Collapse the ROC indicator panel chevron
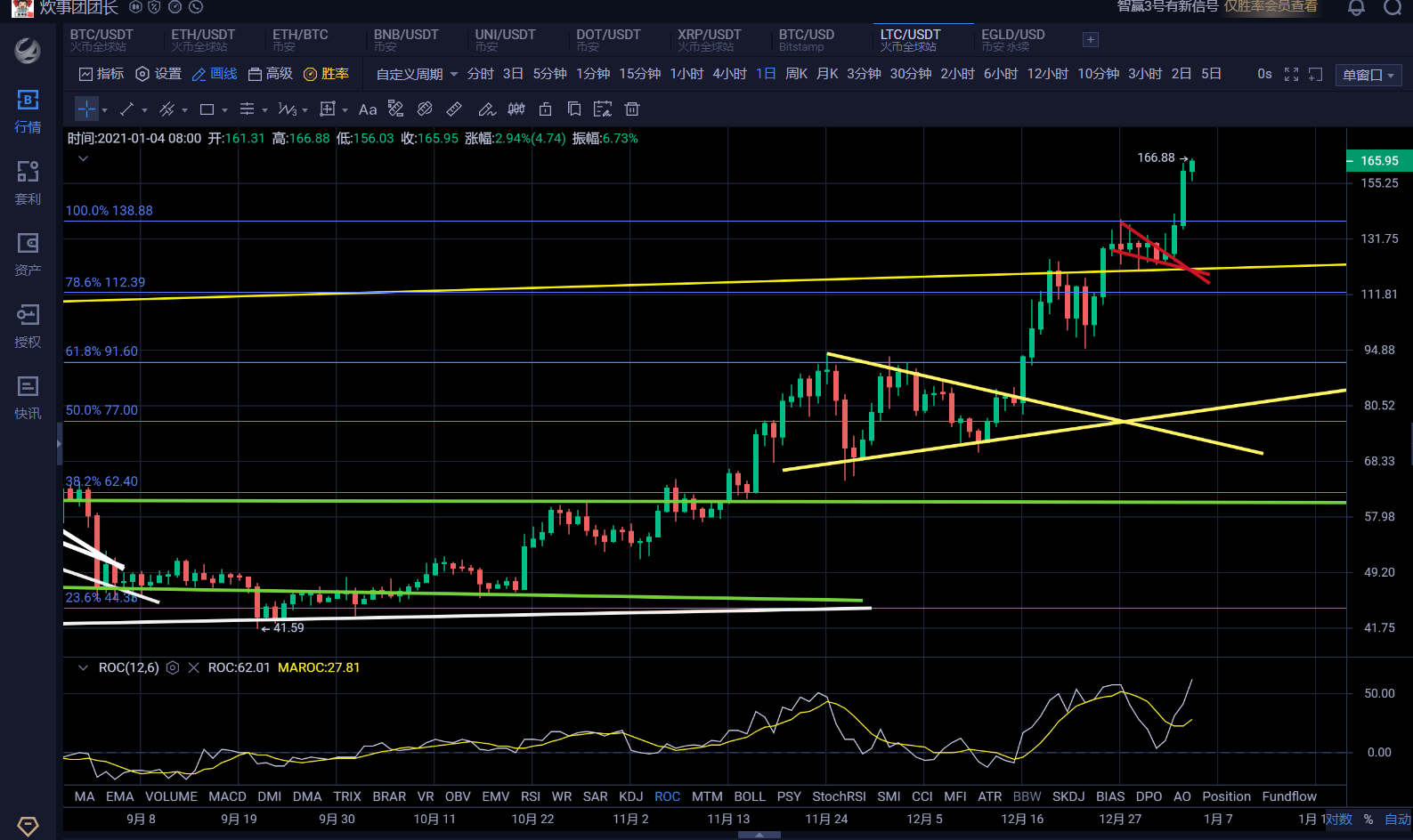 pos(83,667)
